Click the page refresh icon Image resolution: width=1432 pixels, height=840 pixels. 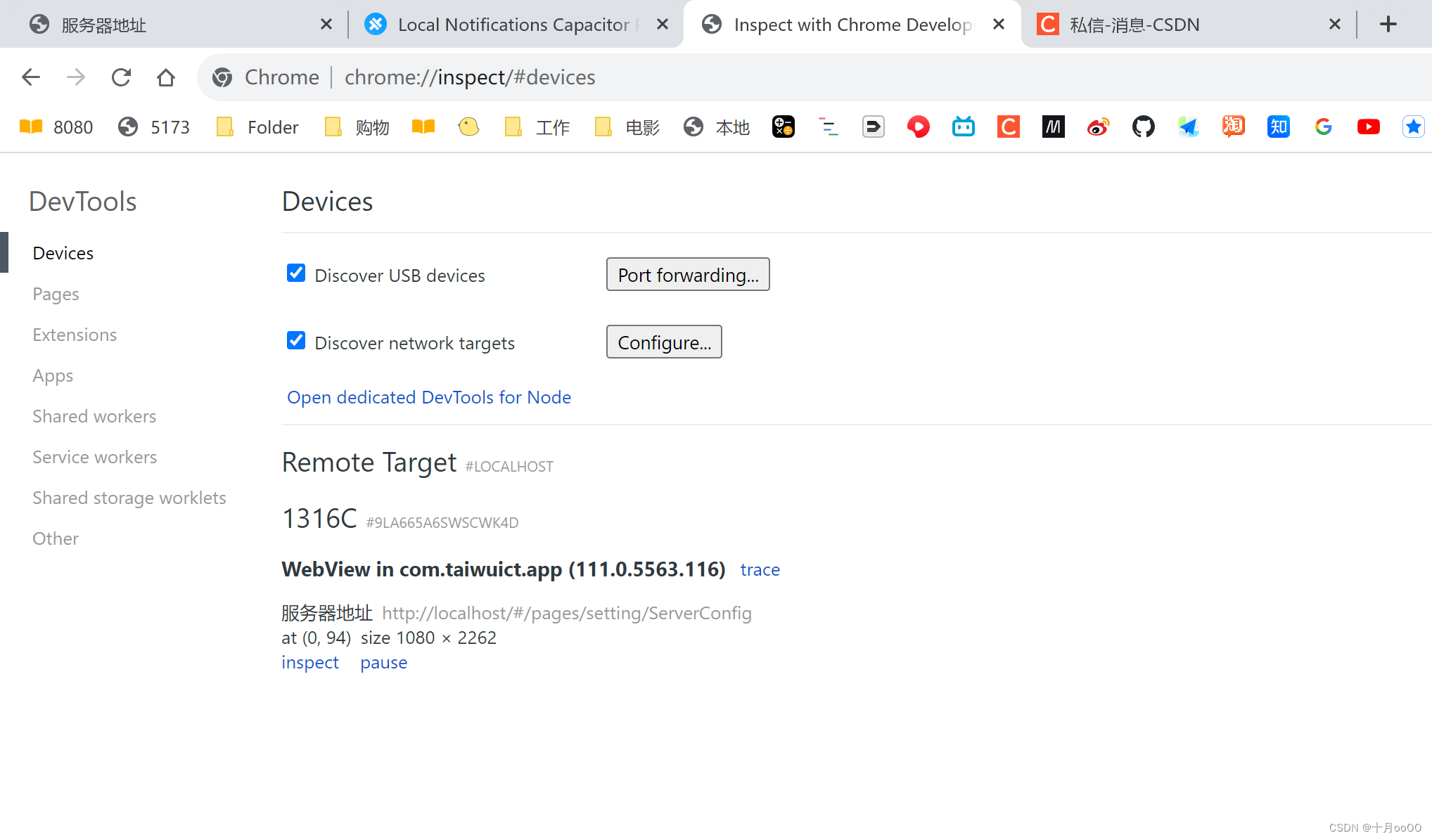point(121,77)
